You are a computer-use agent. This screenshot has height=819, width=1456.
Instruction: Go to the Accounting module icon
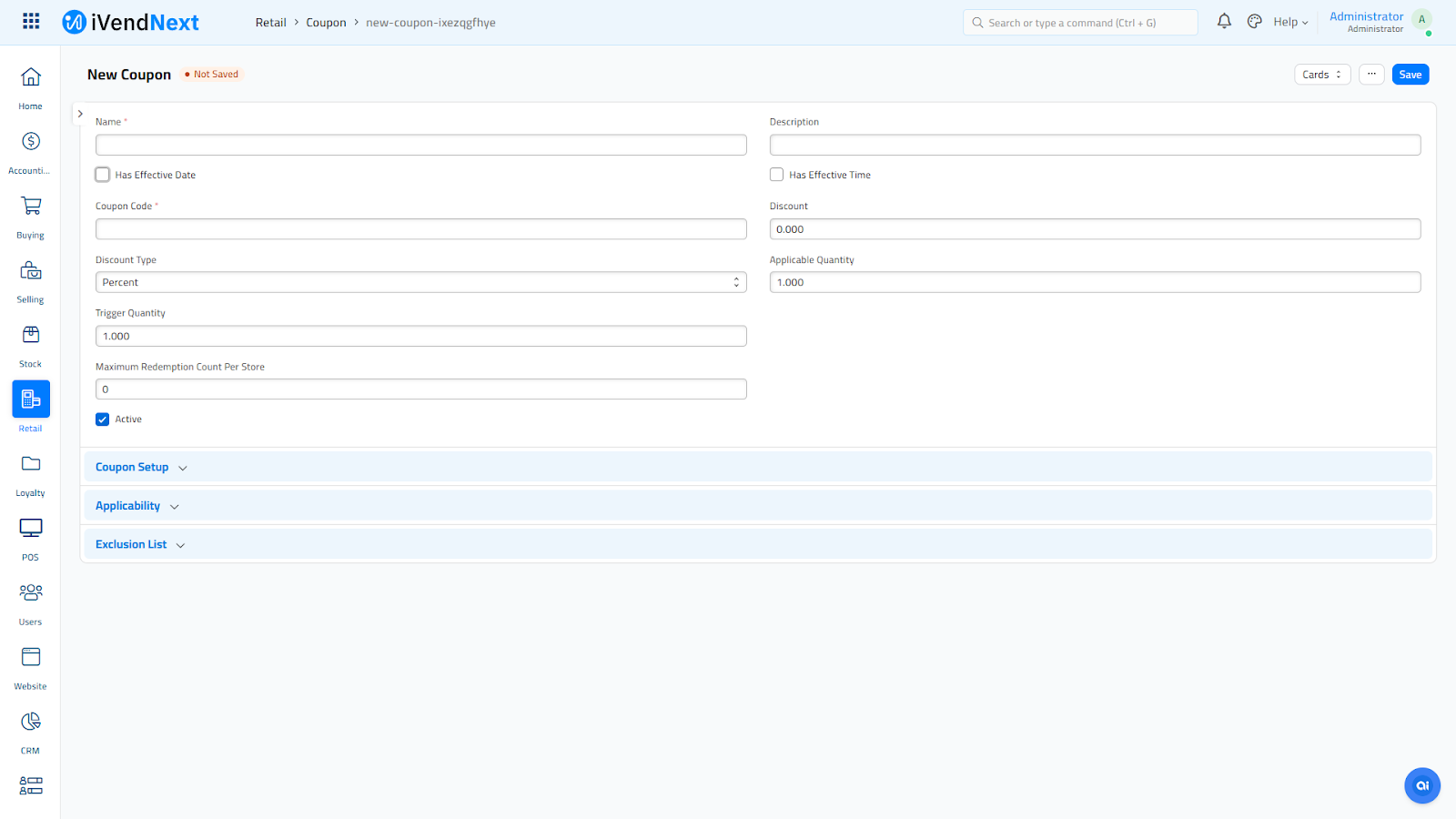coord(31,142)
